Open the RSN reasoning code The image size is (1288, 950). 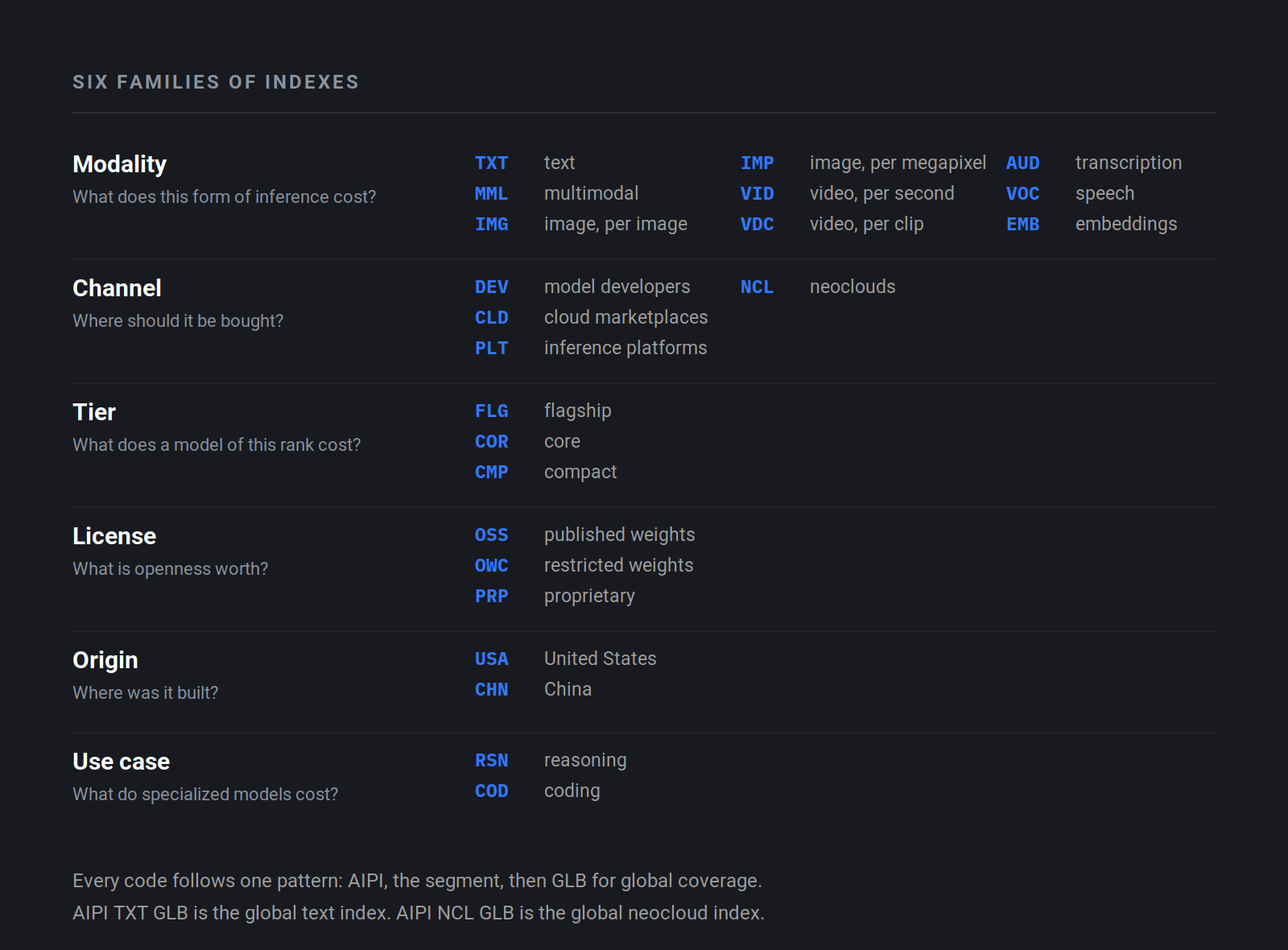[x=491, y=760]
